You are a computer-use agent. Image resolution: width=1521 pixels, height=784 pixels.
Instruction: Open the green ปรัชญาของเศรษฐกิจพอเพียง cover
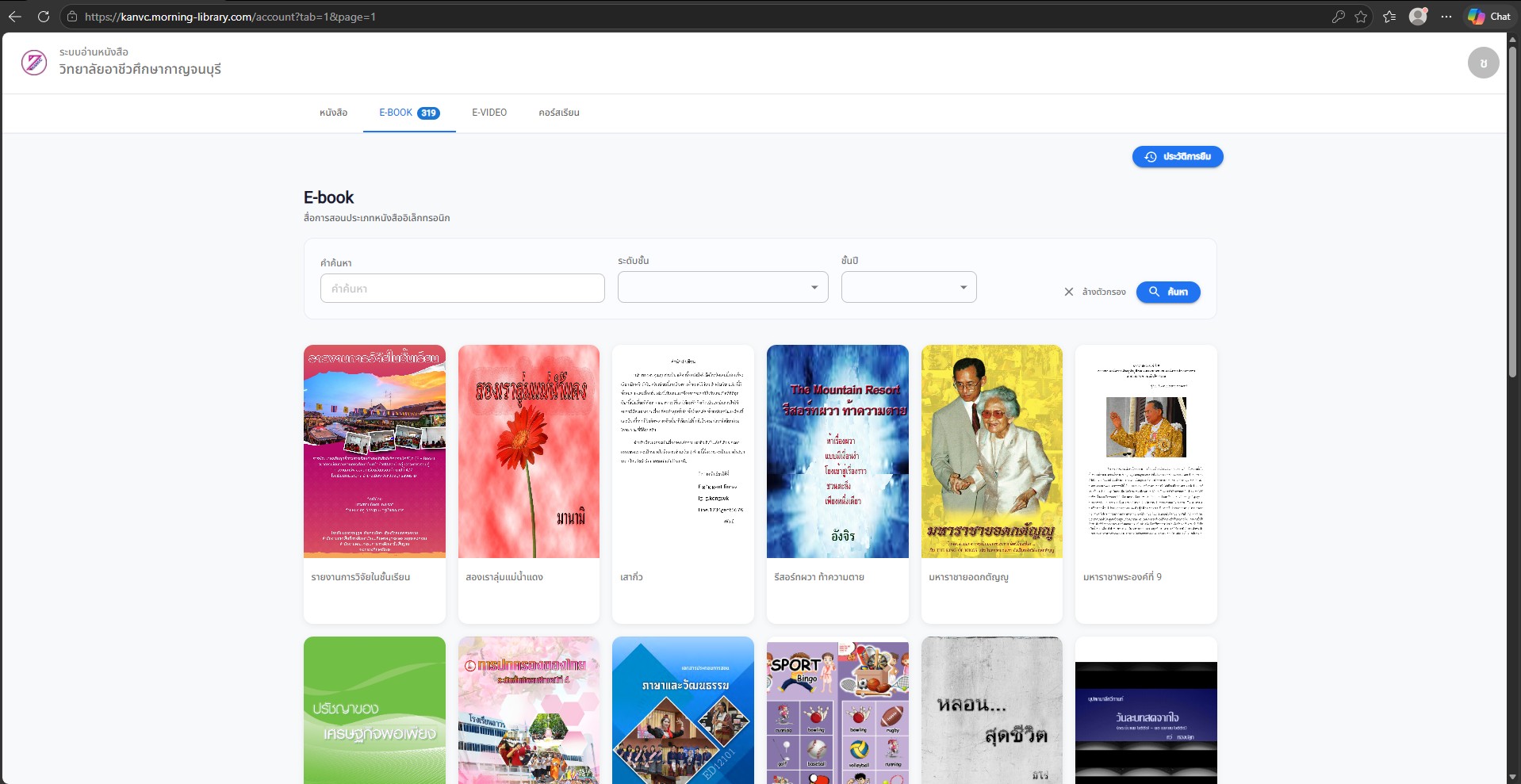click(374, 710)
